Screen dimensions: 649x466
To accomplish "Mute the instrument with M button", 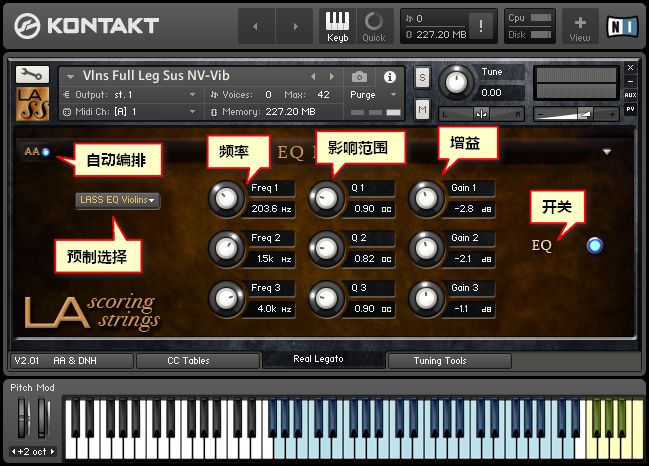I will [x=422, y=110].
